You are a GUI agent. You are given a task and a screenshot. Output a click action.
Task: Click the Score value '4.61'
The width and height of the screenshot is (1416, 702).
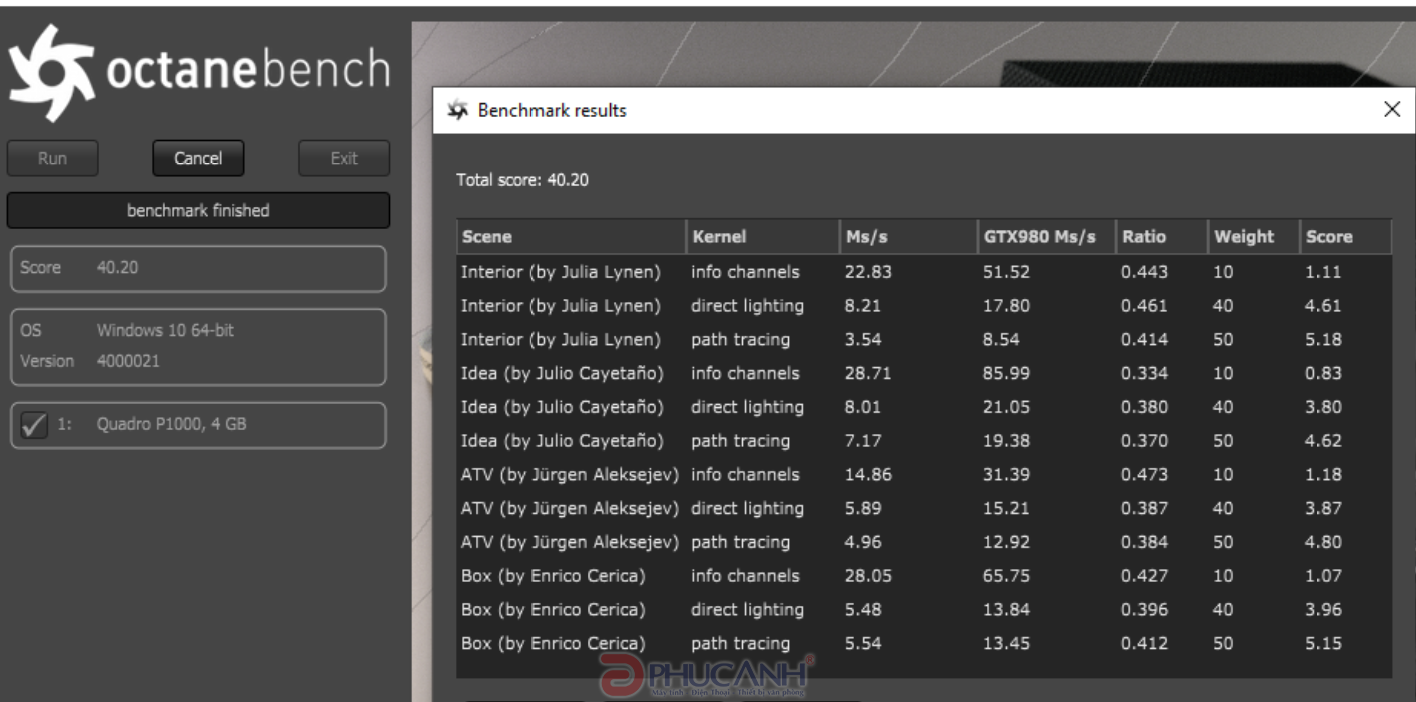1323,306
